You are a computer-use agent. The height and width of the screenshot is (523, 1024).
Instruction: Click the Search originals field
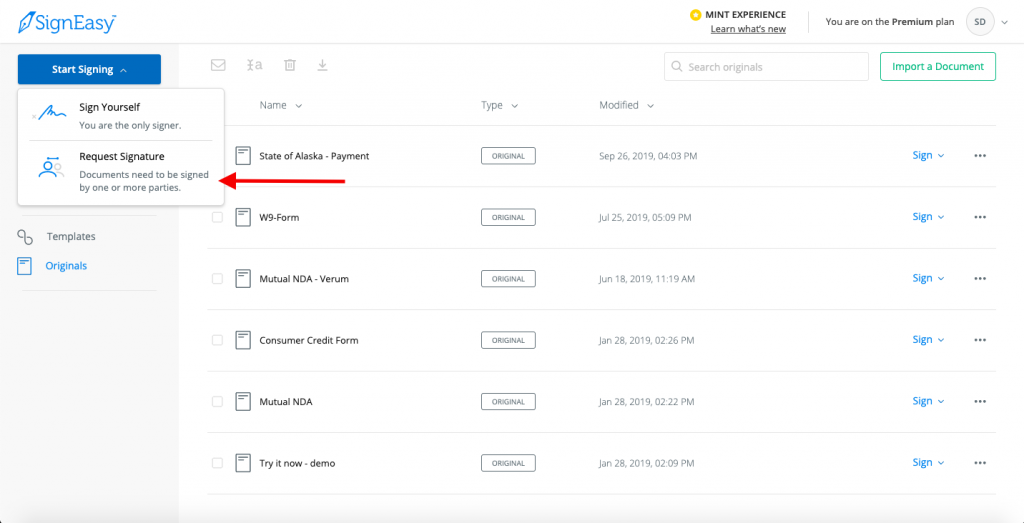(x=766, y=67)
